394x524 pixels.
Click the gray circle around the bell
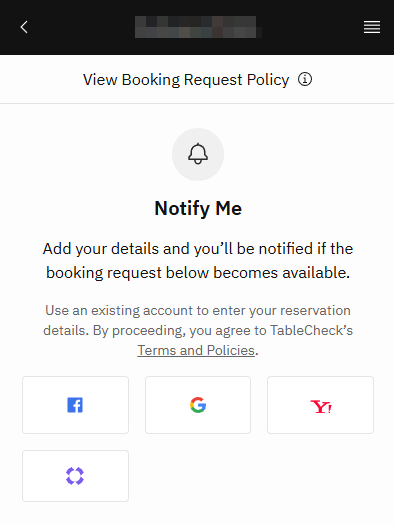coord(198,154)
